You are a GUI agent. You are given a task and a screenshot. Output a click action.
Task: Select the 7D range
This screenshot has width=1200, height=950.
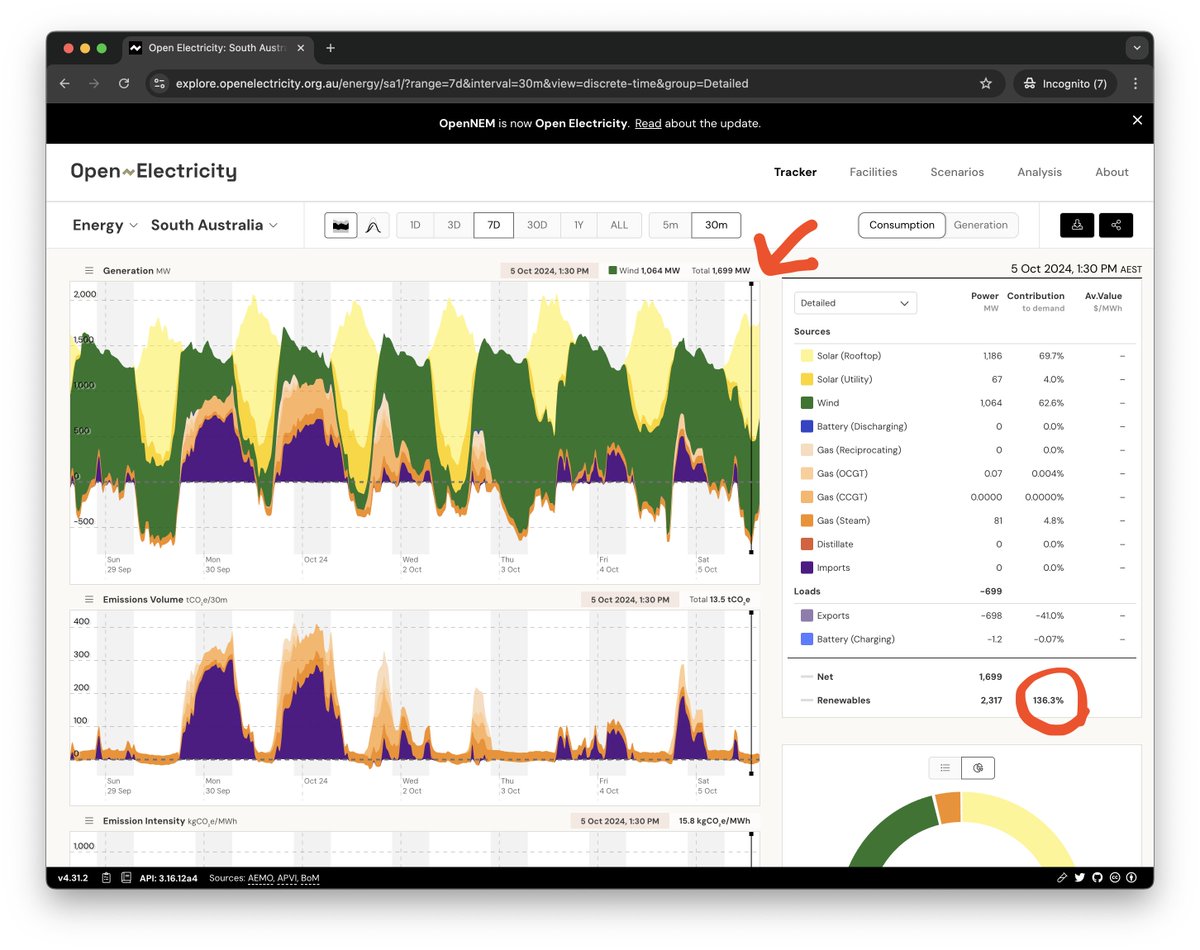pyautogui.click(x=494, y=225)
